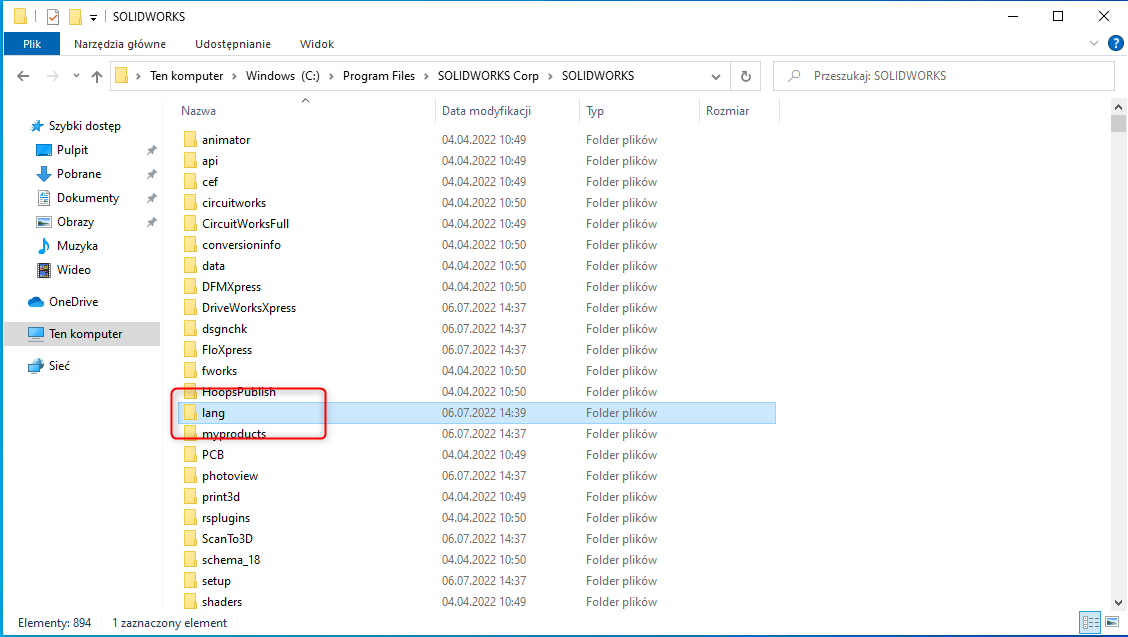The width and height of the screenshot is (1128, 637).
Task: Click the api folder icon
Action: point(190,161)
